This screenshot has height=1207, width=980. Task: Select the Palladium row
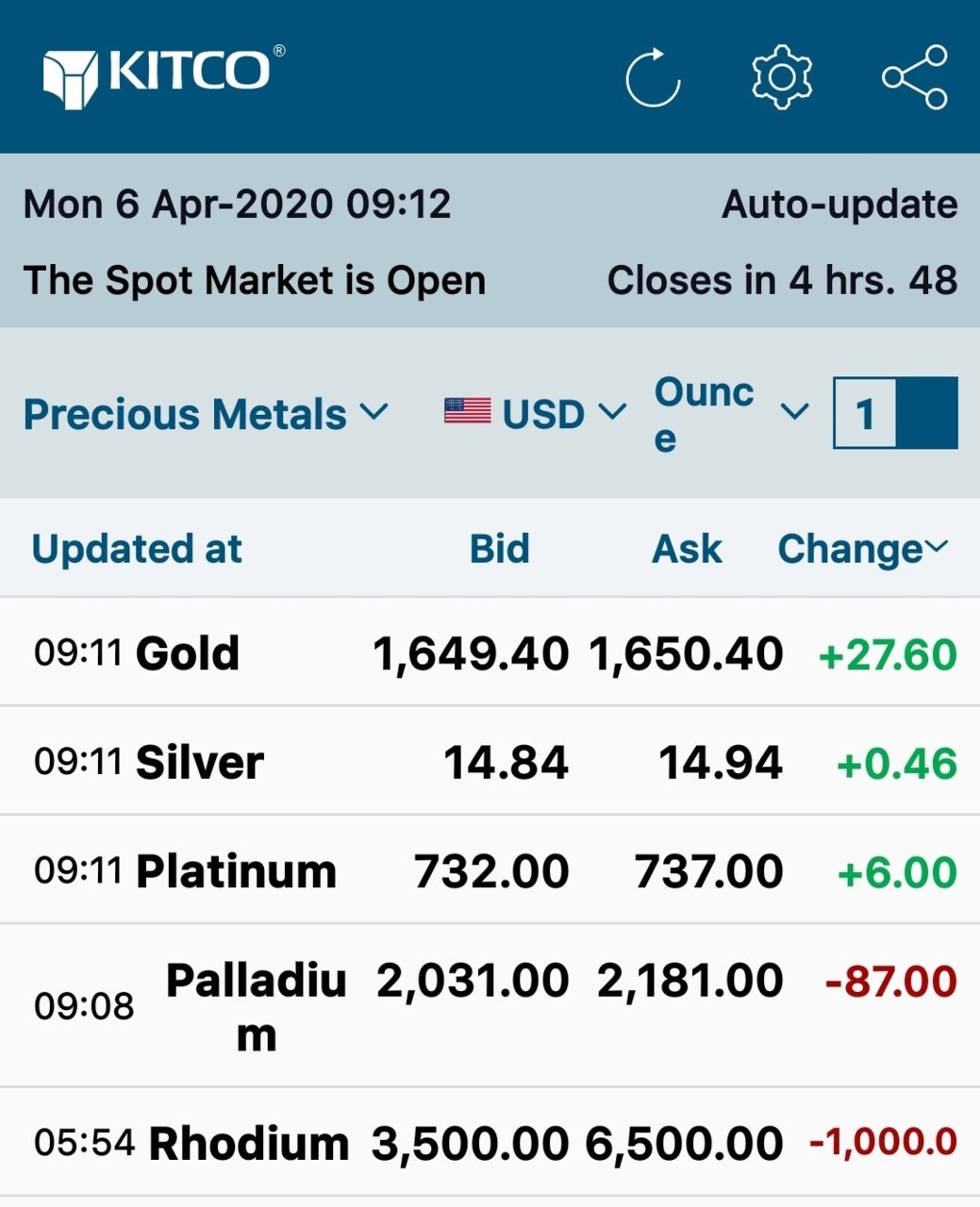[490, 1006]
